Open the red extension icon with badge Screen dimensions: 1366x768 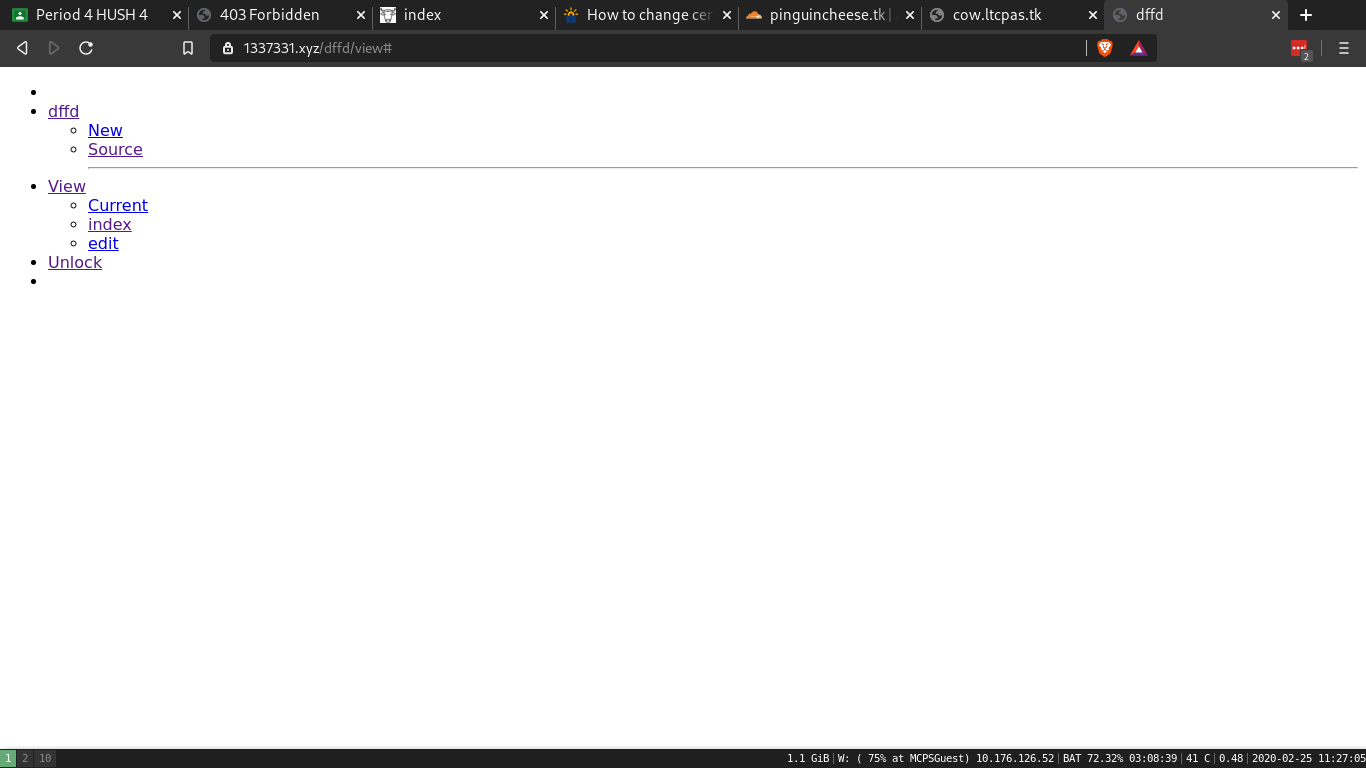pyautogui.click(x=1299, y=48)
